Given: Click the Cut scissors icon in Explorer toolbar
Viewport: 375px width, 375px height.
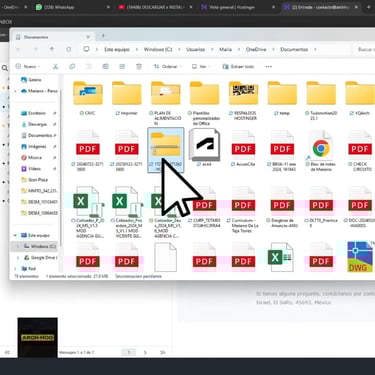Looking at the screenshot, I should pos(55,67).
